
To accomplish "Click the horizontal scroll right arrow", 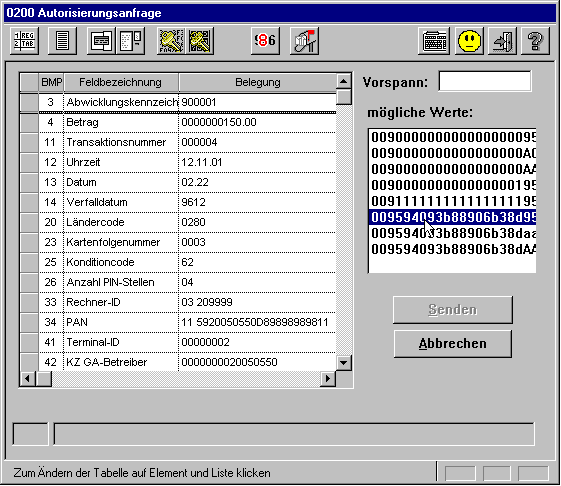I will tap(328, 379).
